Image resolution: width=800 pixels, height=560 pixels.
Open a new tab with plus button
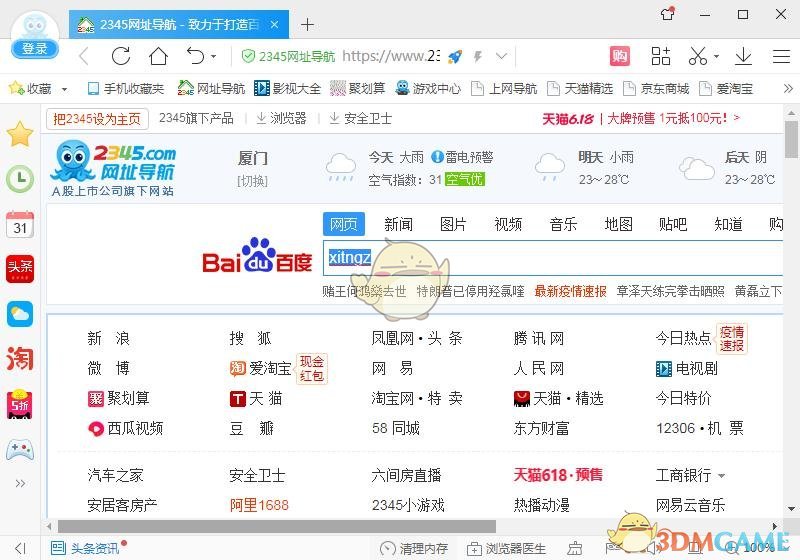click(x=307, y=24)
